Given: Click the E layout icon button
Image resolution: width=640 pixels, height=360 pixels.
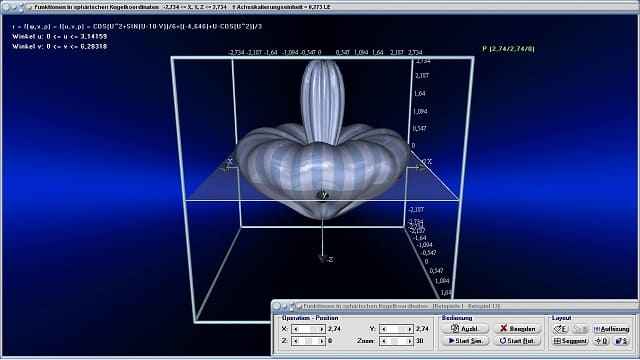Looking at the screenshot, I should pos(560,329).
